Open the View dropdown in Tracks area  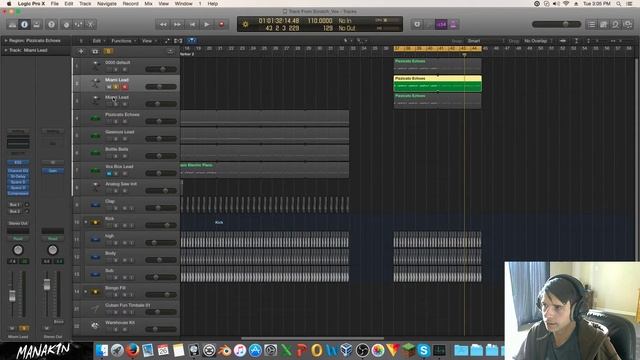(149, 41)
